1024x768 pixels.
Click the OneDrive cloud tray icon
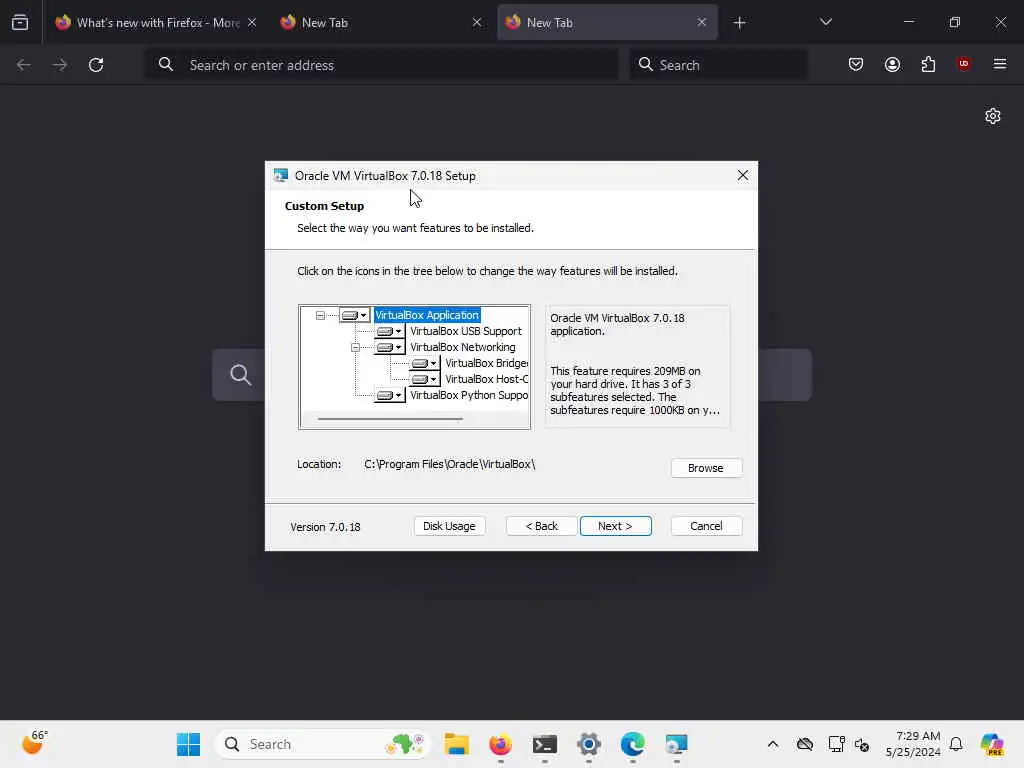805,744
